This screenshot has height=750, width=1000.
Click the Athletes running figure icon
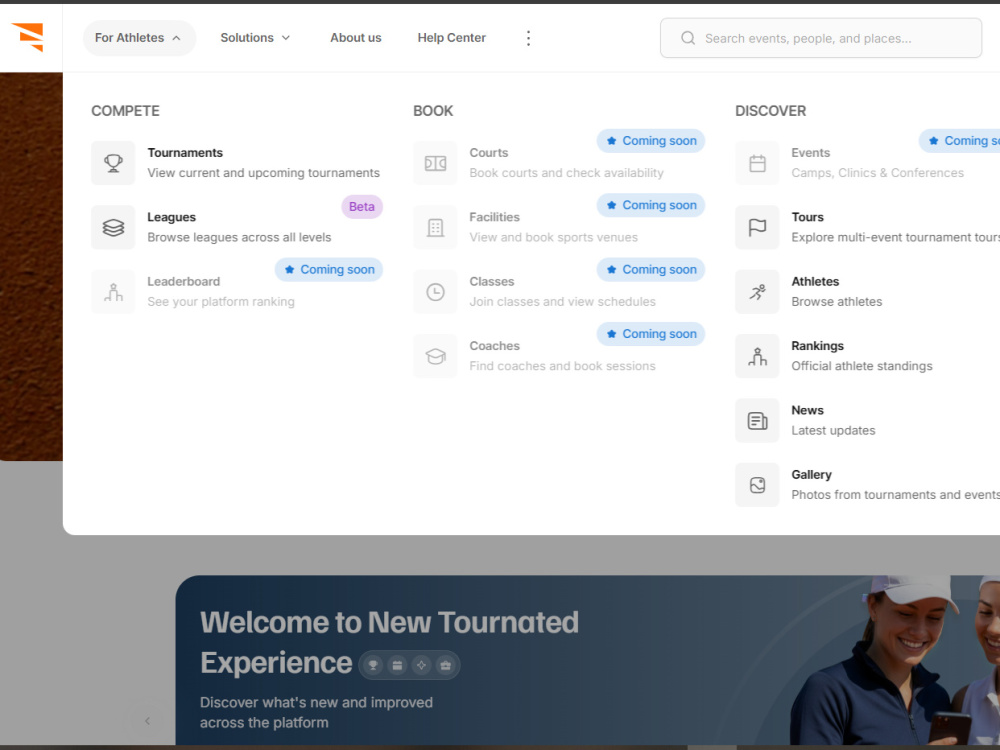pyautogui.click(x=757, y=292)
